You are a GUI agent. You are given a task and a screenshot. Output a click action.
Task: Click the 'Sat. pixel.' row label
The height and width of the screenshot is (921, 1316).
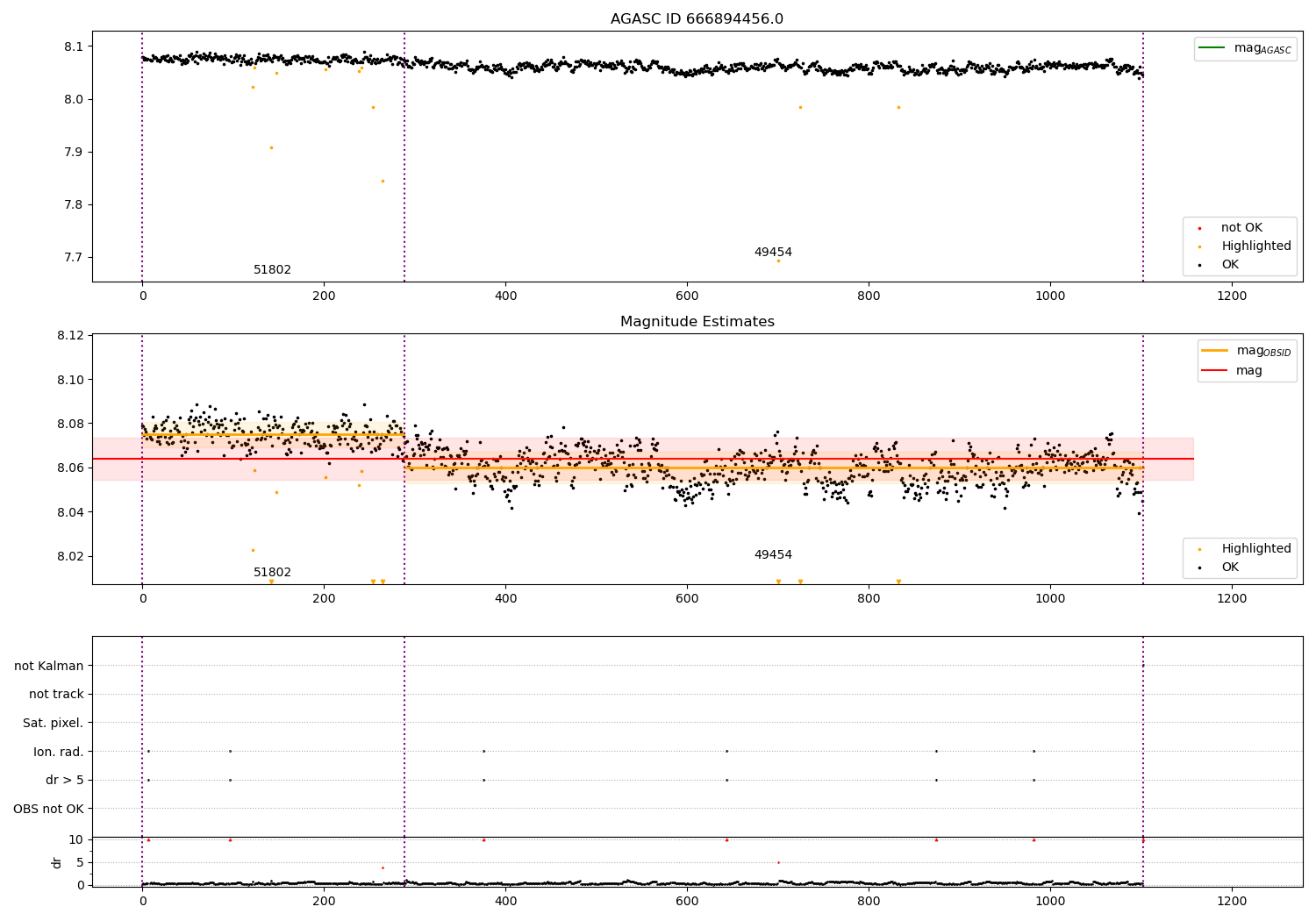tap(54, 724)
